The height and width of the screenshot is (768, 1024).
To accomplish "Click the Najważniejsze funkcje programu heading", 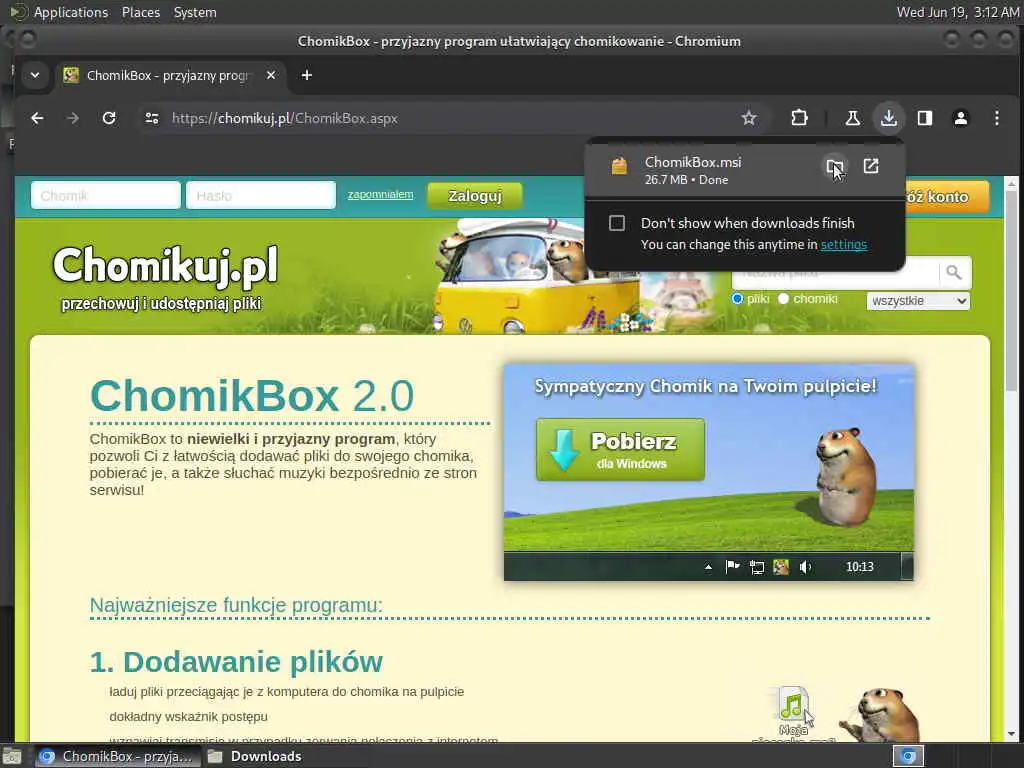I will pos(236,605).
